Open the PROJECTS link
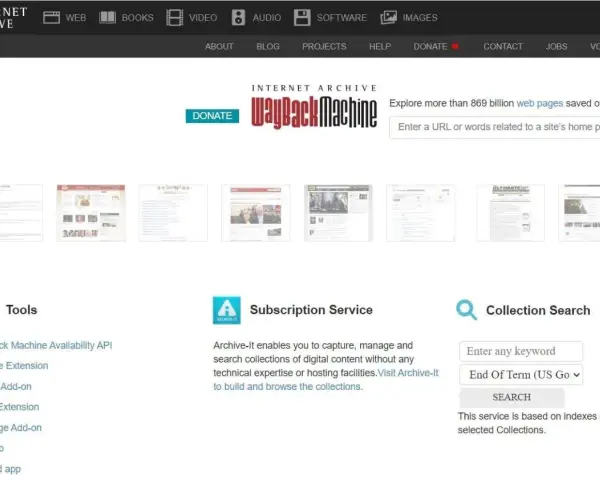Screen dimensions: 600x480 (324, 47)
